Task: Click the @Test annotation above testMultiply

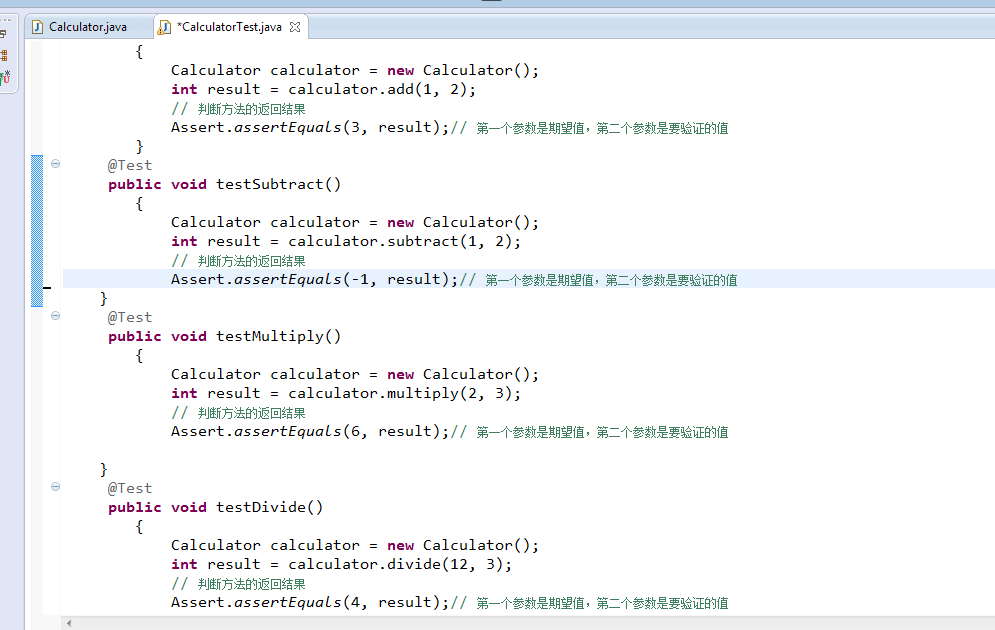Action: coord(129,317)
